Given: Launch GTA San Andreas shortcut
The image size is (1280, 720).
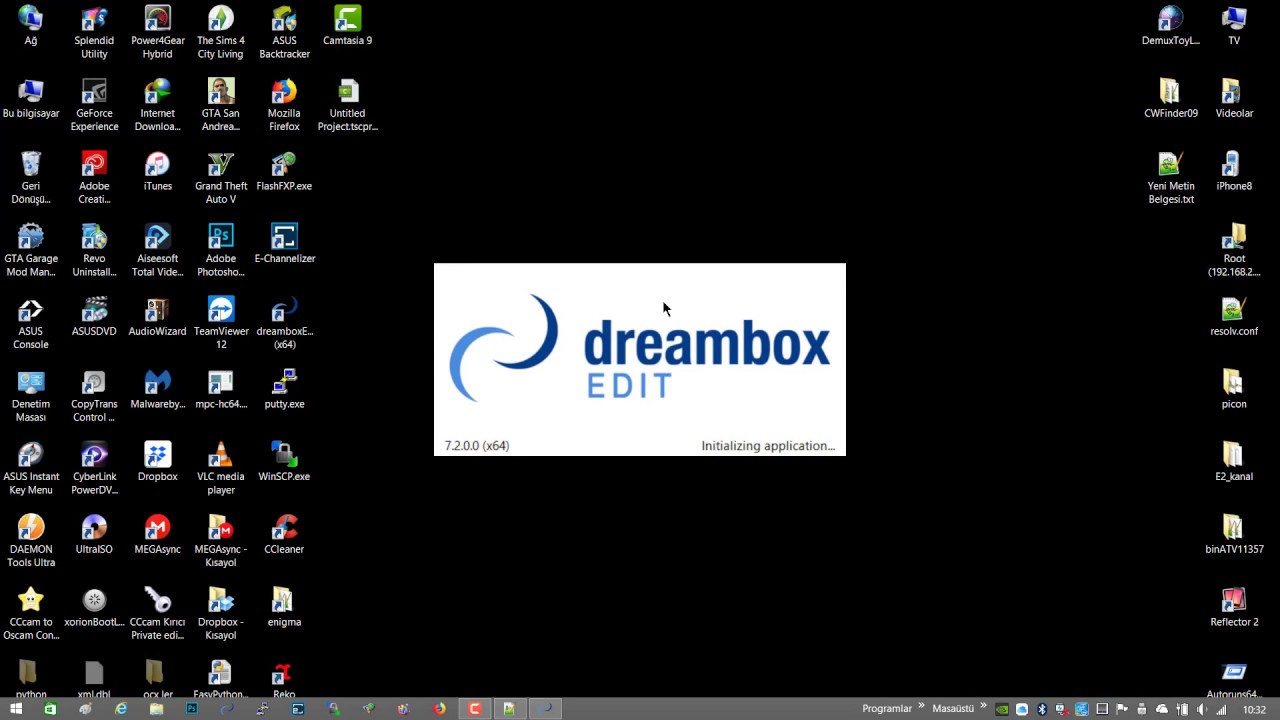Looking at the screenshot, I should pos(221,105).
